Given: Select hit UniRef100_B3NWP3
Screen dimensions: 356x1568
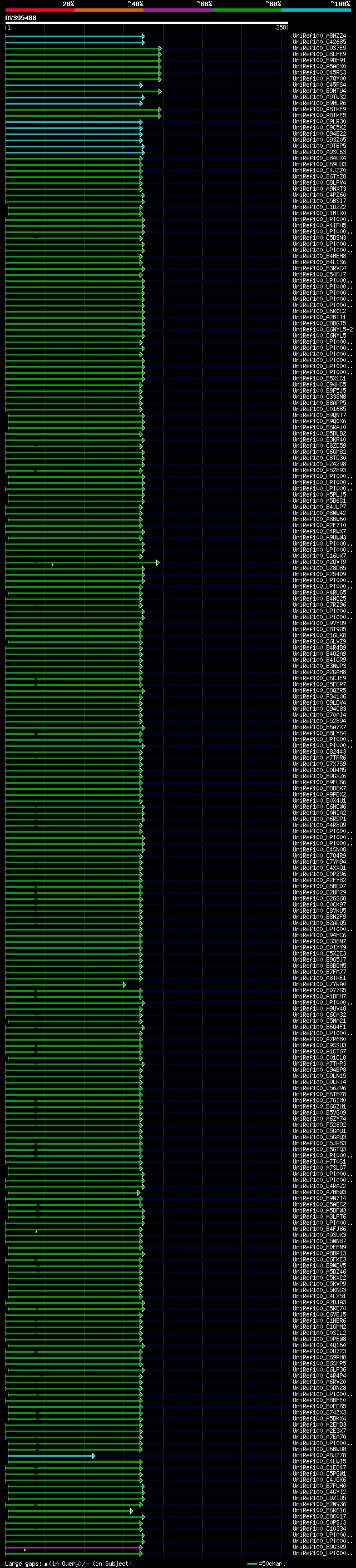Looking at the screenshot, I should click(x=319, y=666).
